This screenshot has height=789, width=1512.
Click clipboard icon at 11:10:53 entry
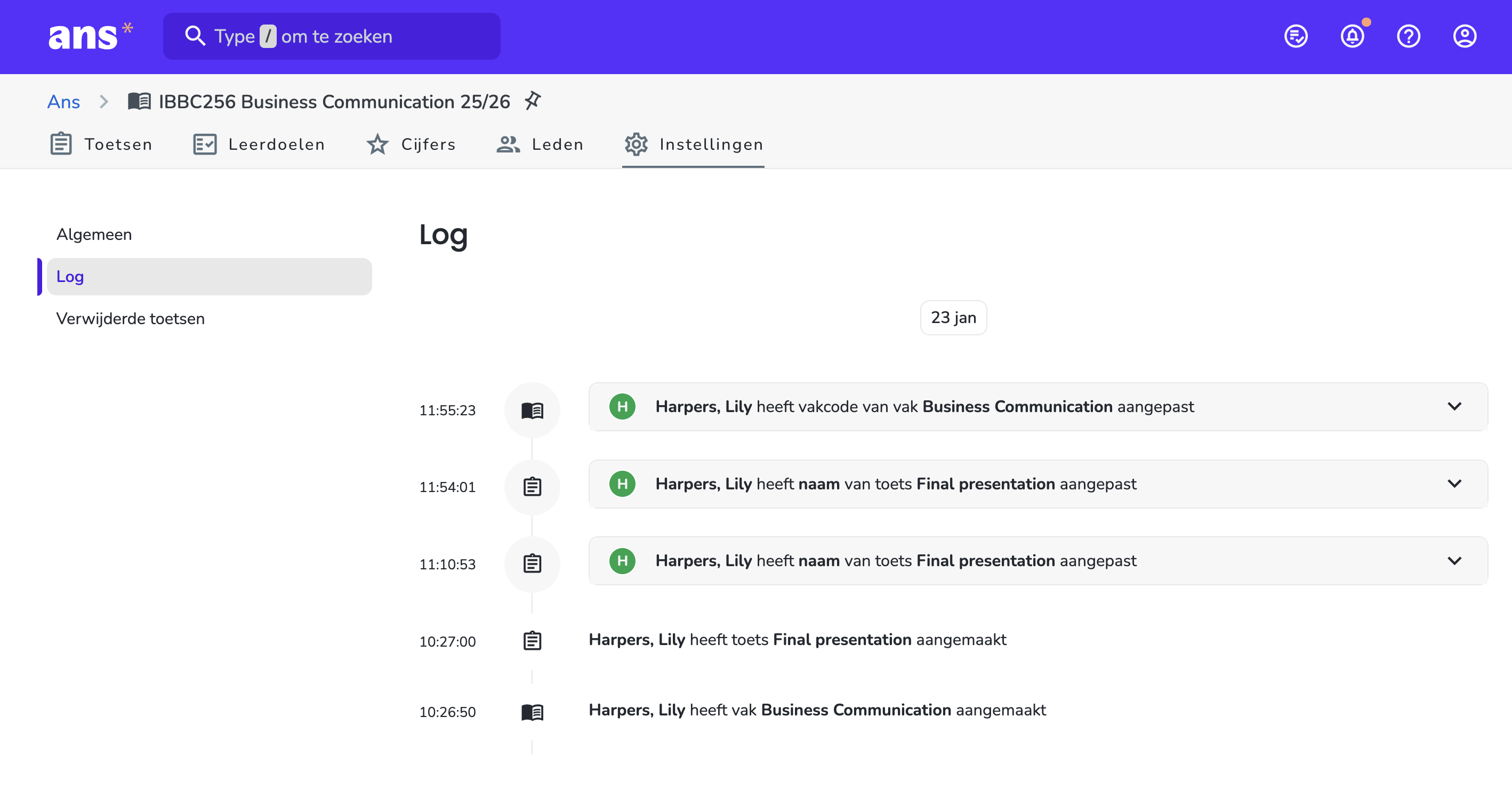tap(533, 563)
